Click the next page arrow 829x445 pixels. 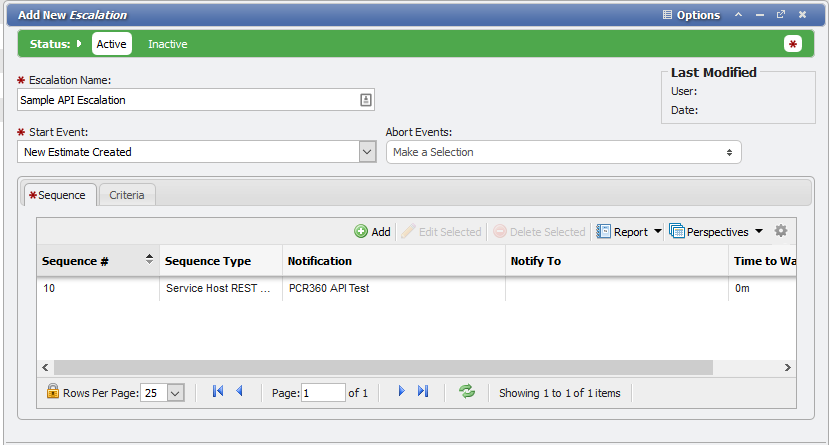tap(401, 392)
